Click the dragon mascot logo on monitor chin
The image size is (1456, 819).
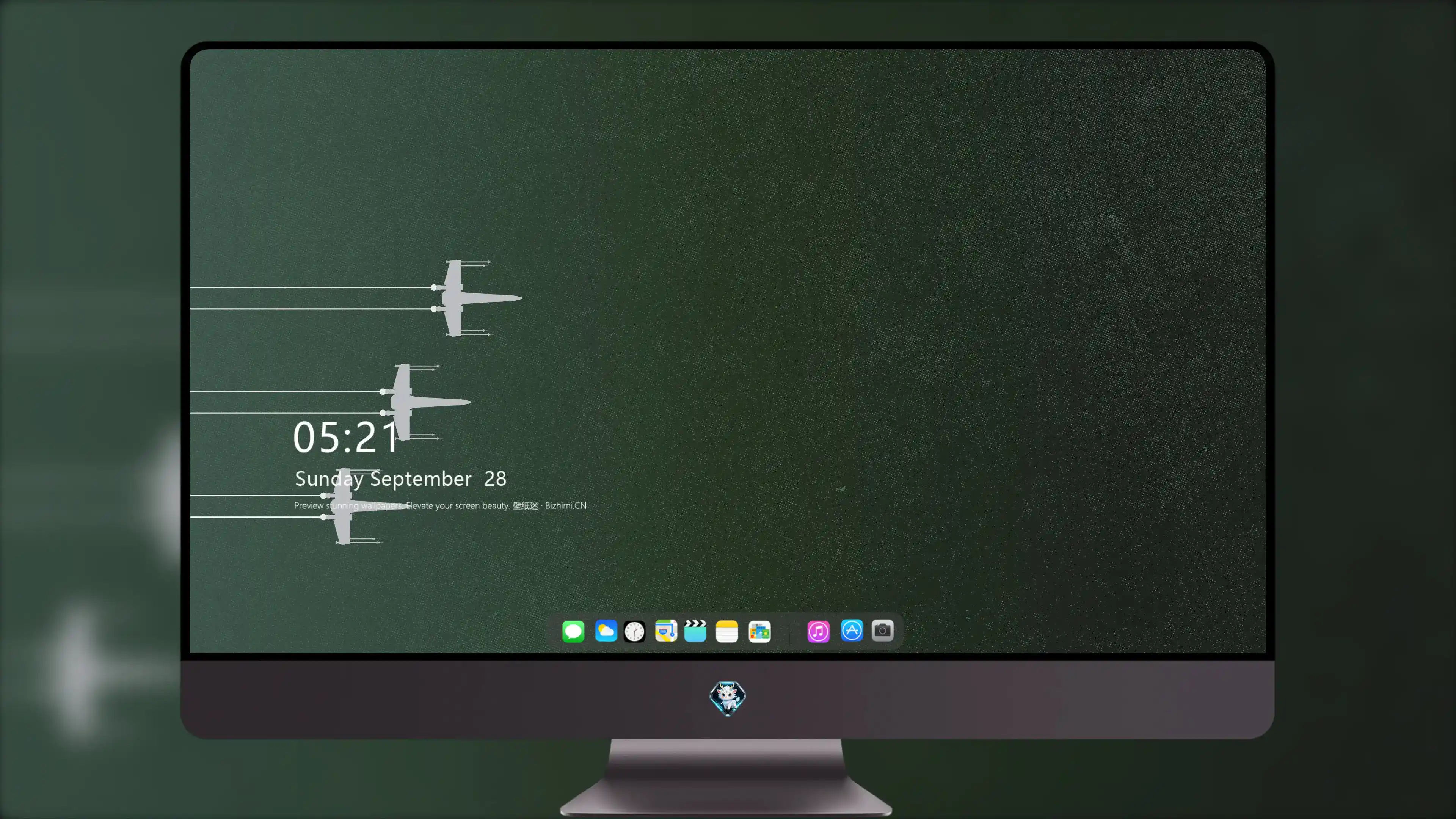[728, 698]
